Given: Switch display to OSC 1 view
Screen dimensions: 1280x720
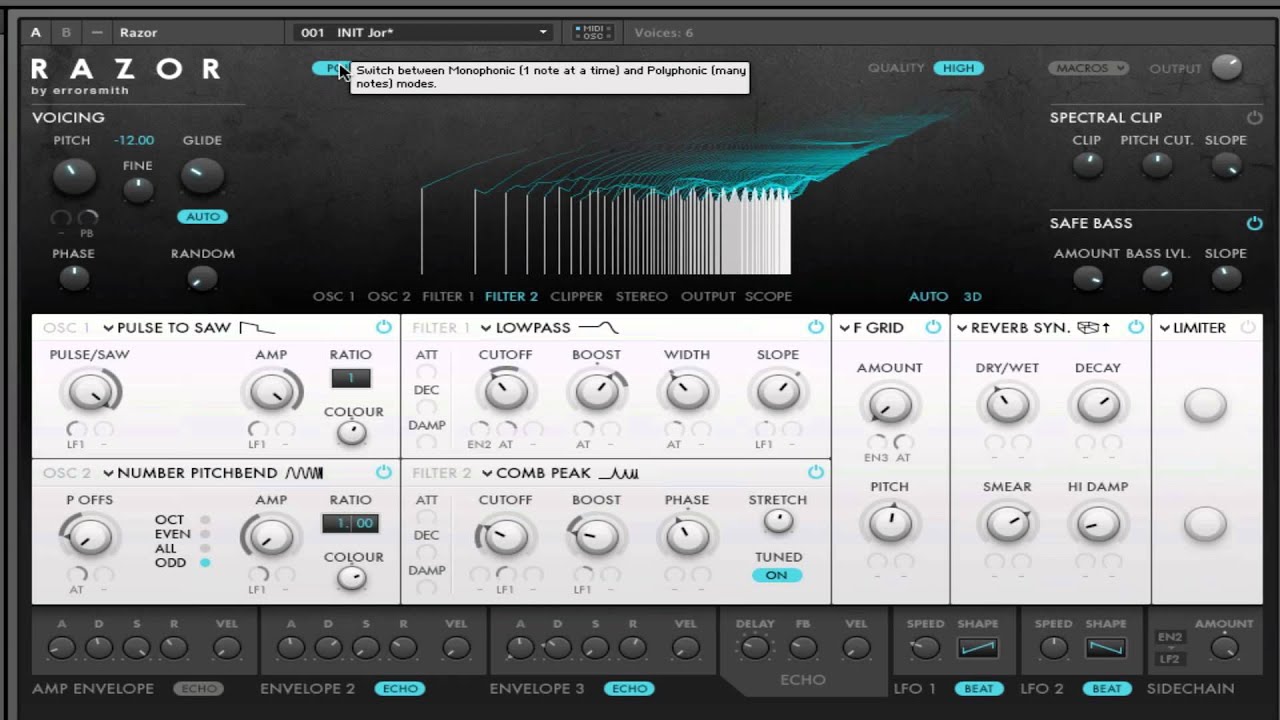Looking at the screenshot, I should 333,296.
